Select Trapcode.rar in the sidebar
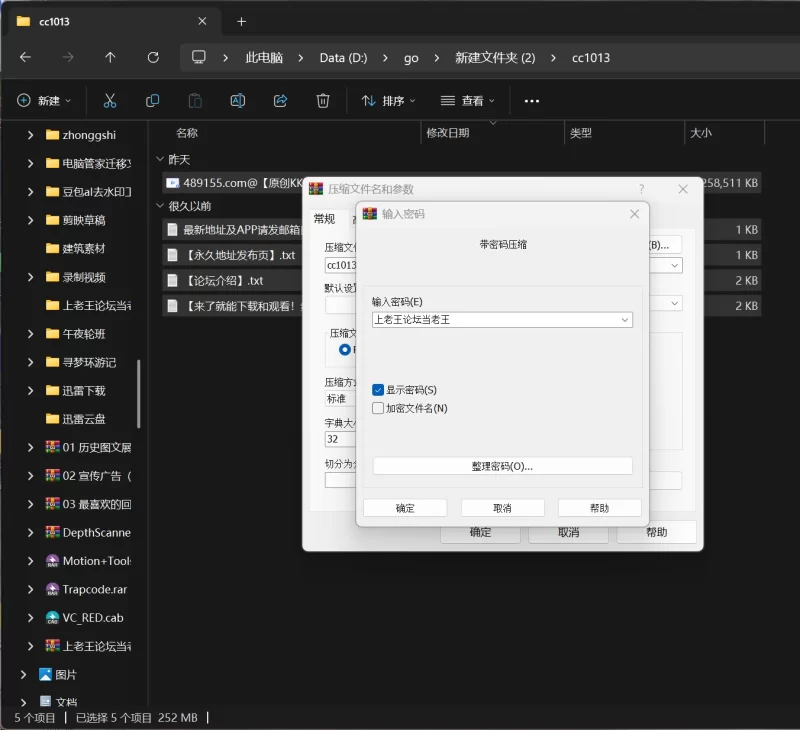 click(86, 589)
